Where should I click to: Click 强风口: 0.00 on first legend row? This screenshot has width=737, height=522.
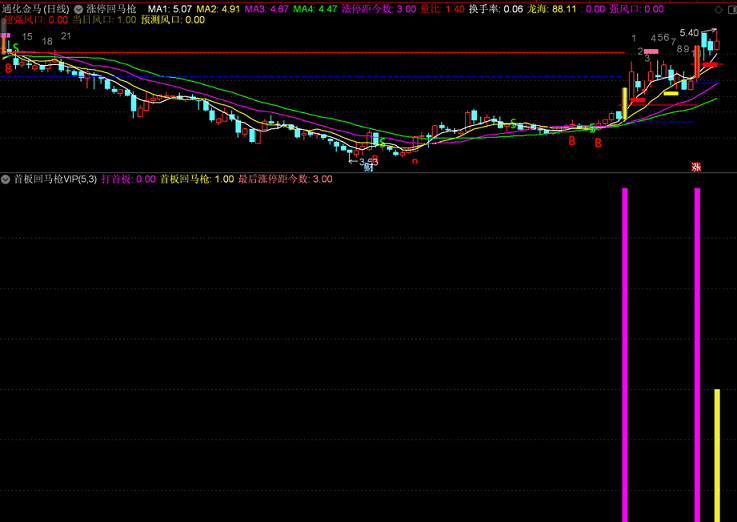pos(636,9)
